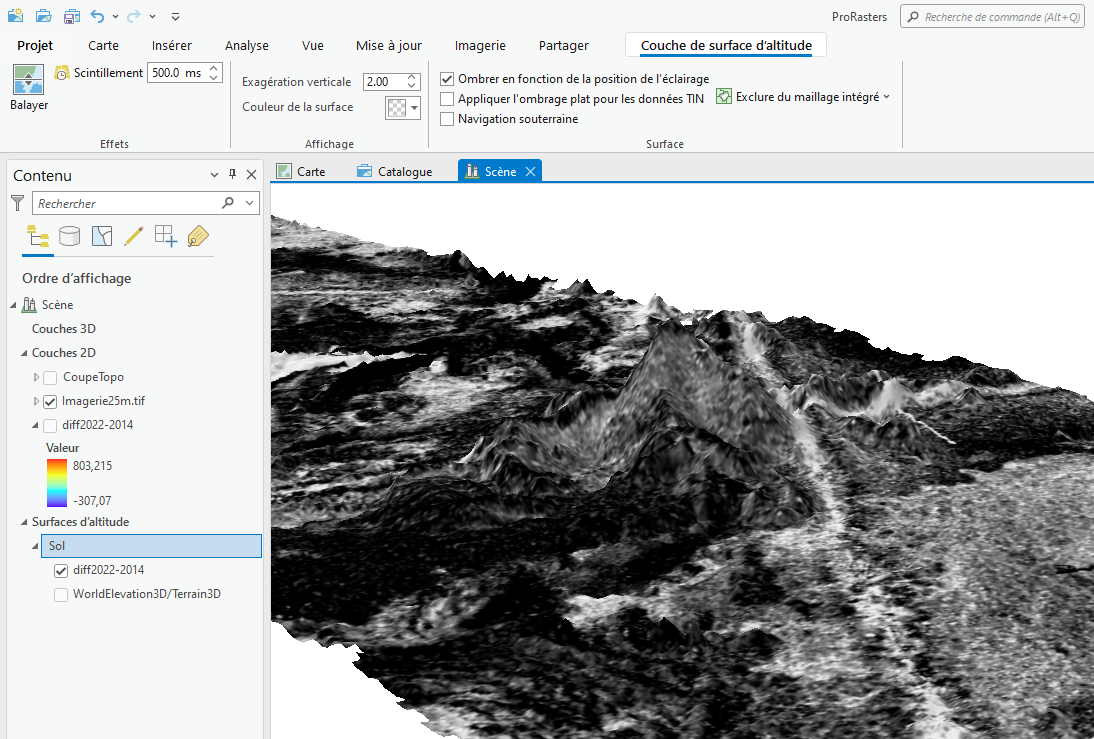The width and height of the screenshot is (1094, 739).
Task: Select the list by editing pencil icon
Action: click(133, 236)
